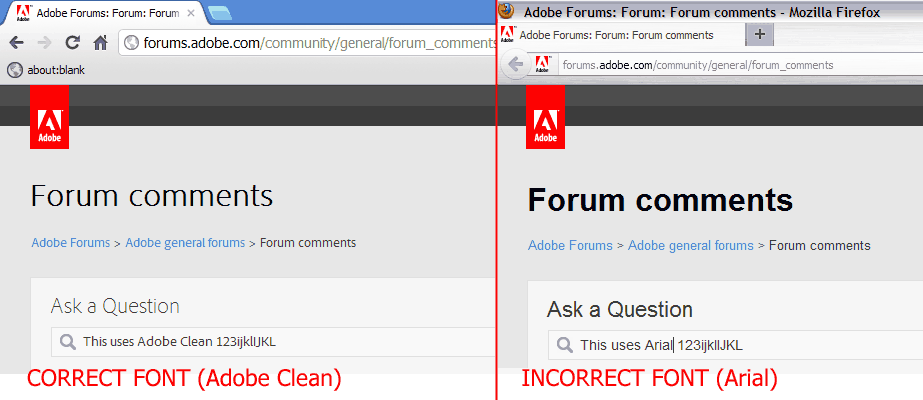Click the search magnifier icon in Firefox page
Viewport: 923px width, 400px height.
point(565,345)
